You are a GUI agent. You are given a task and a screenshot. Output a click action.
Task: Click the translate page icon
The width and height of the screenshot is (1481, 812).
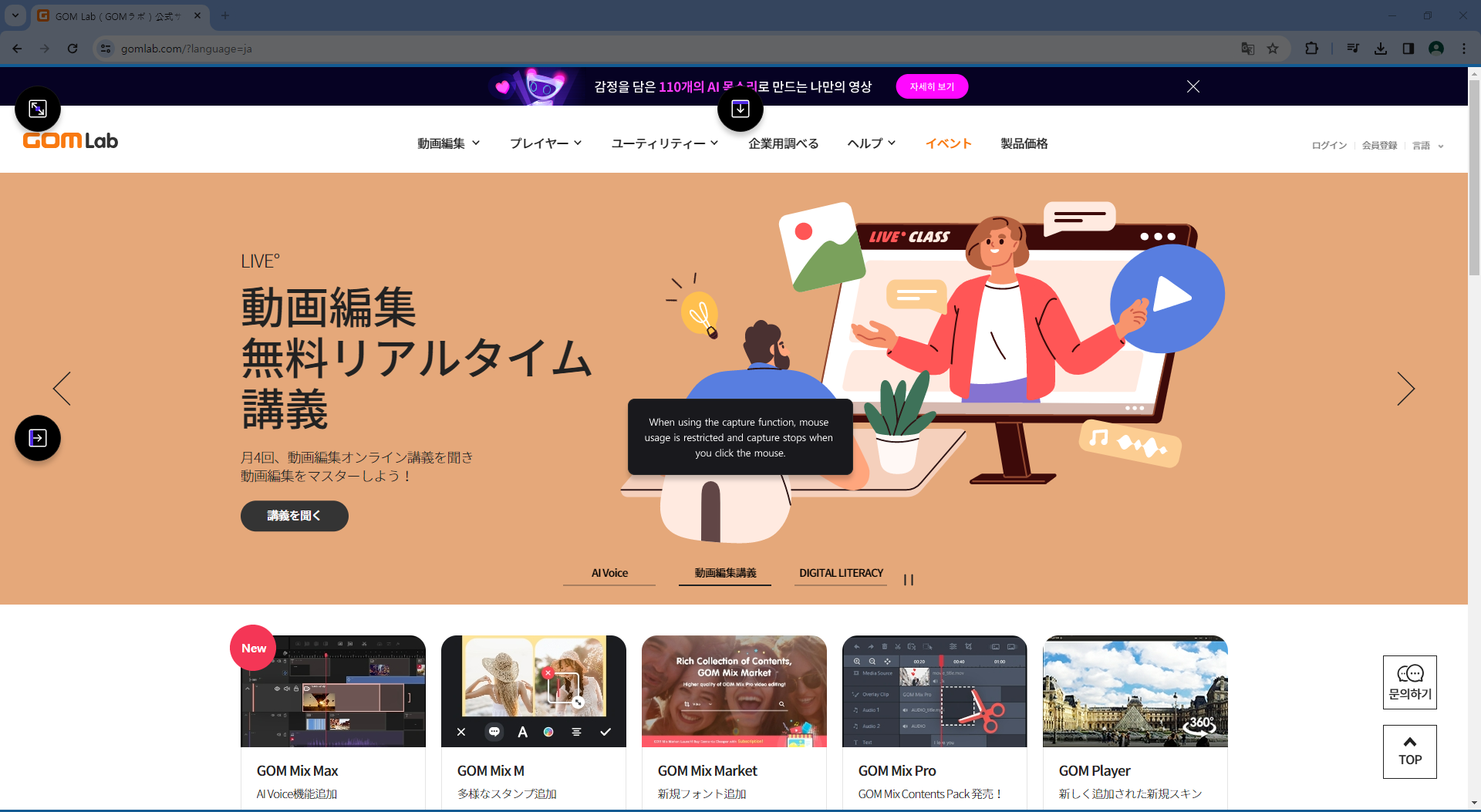tap(1247, 49)
